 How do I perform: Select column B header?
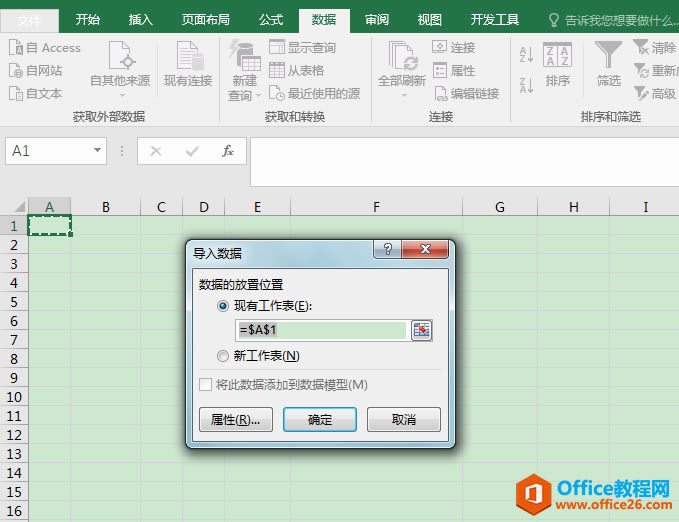[x=106, y=207]
